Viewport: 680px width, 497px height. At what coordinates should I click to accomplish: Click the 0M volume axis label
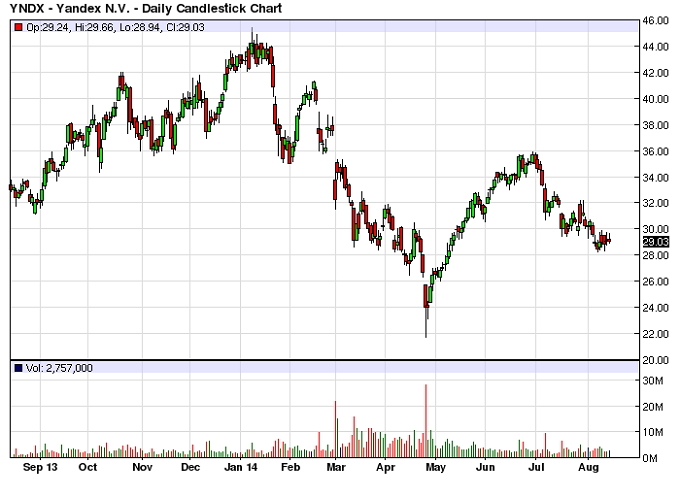(651, 458)
